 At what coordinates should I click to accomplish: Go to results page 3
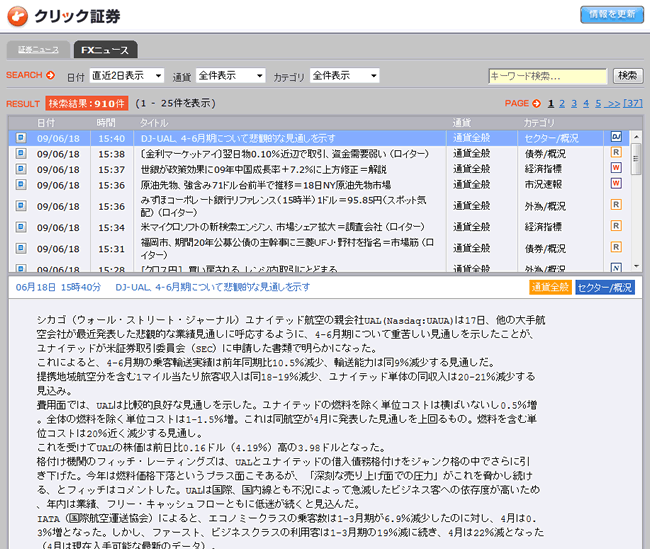click(x=574, y=103)
